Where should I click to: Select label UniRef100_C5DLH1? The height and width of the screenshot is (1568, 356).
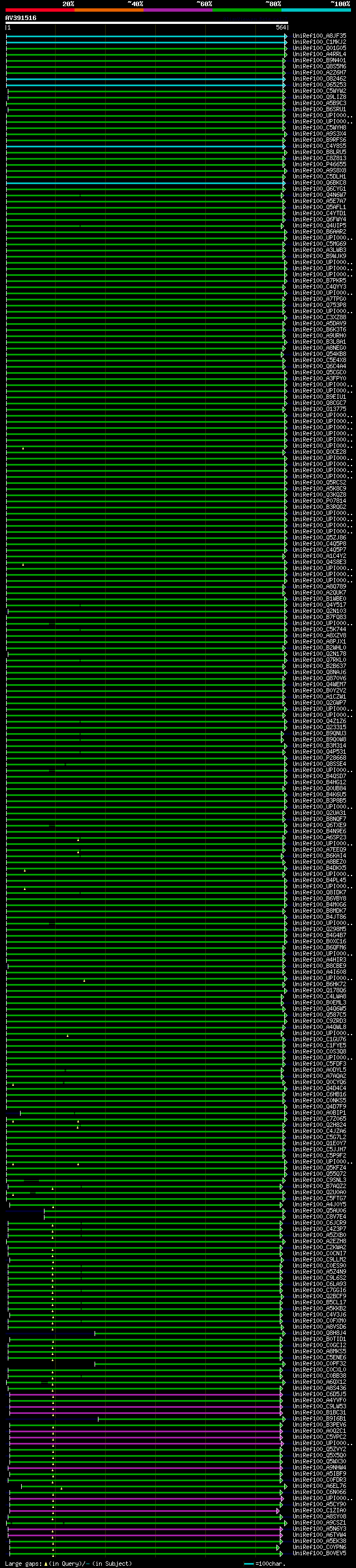[319, 176]
